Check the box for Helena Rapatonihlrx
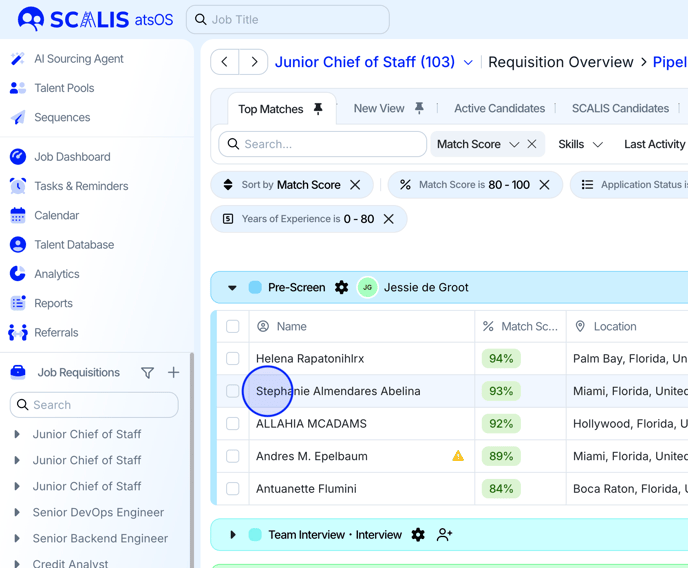Screen dimensions: 688x568 pos(233,359)
